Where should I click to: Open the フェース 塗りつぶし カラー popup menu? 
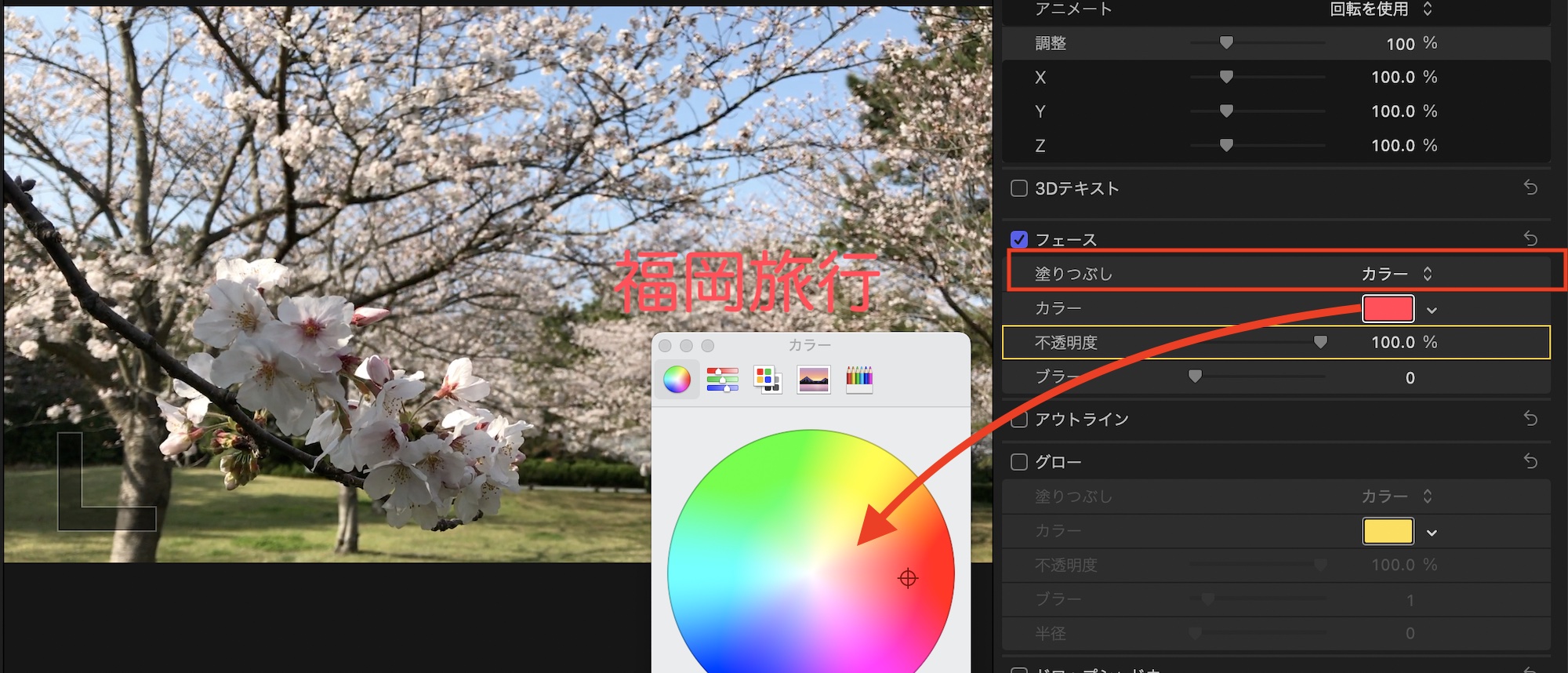pyautogui.click(x=1397, y=274)
